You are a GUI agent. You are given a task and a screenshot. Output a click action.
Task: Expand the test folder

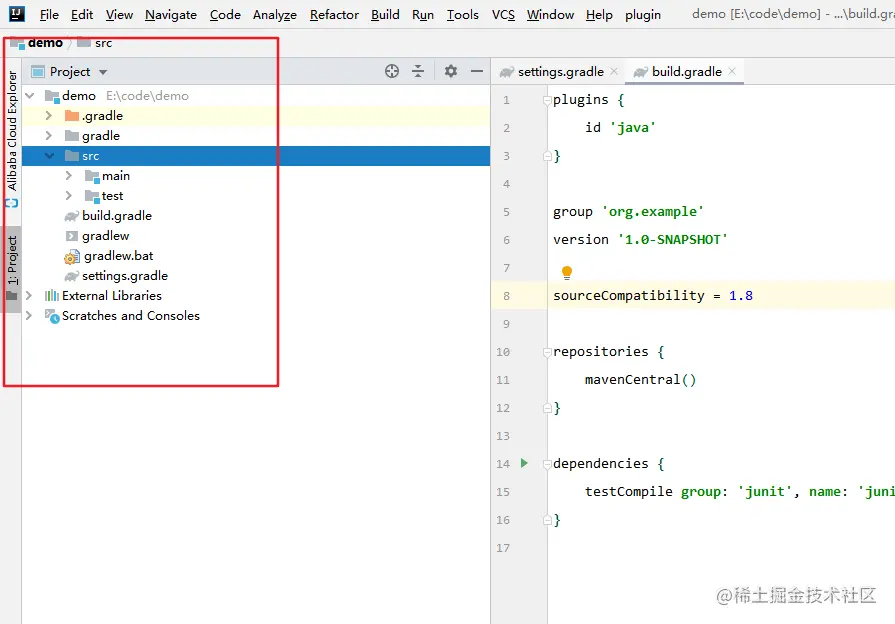click(68, 196)
